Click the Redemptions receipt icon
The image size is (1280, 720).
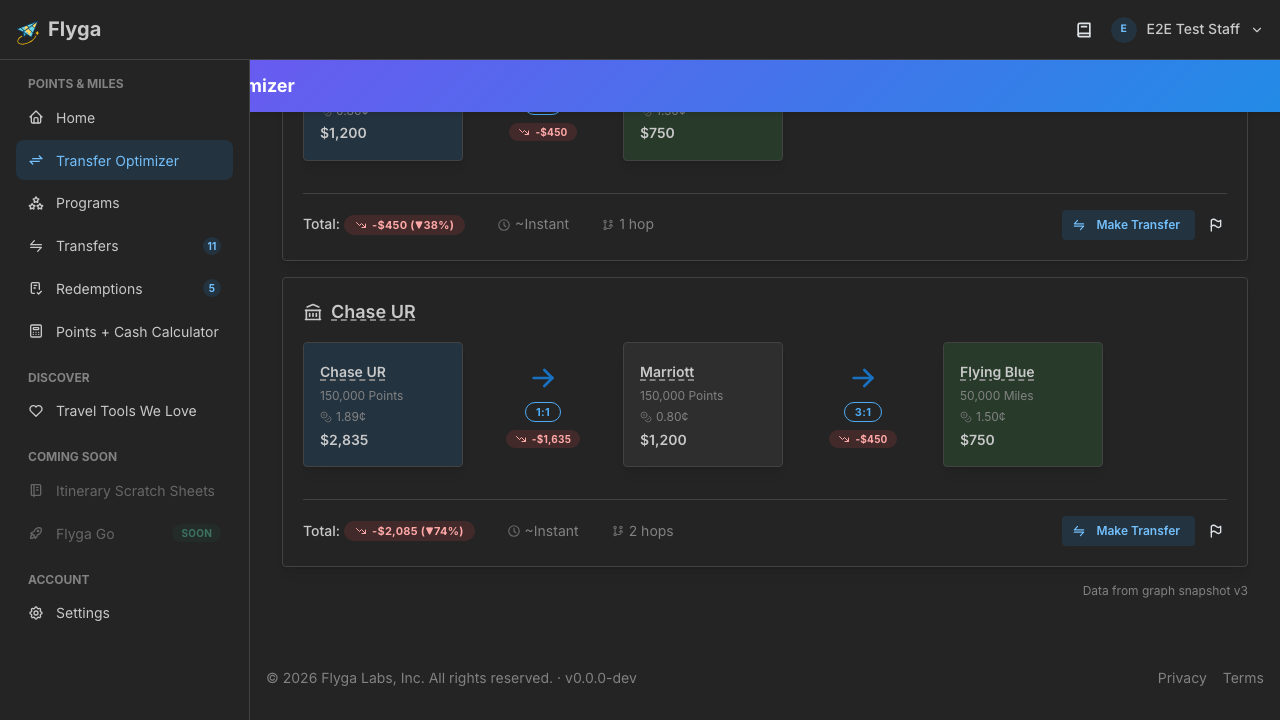click(36, 289)
